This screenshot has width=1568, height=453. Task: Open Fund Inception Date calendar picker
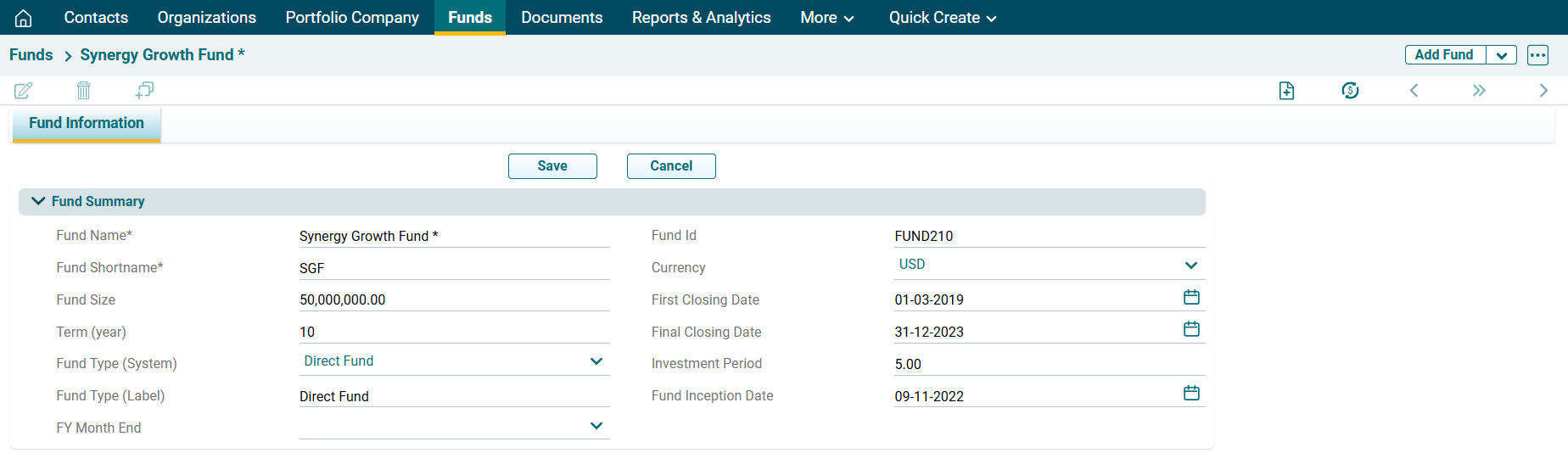click(x=1191, y=393)
